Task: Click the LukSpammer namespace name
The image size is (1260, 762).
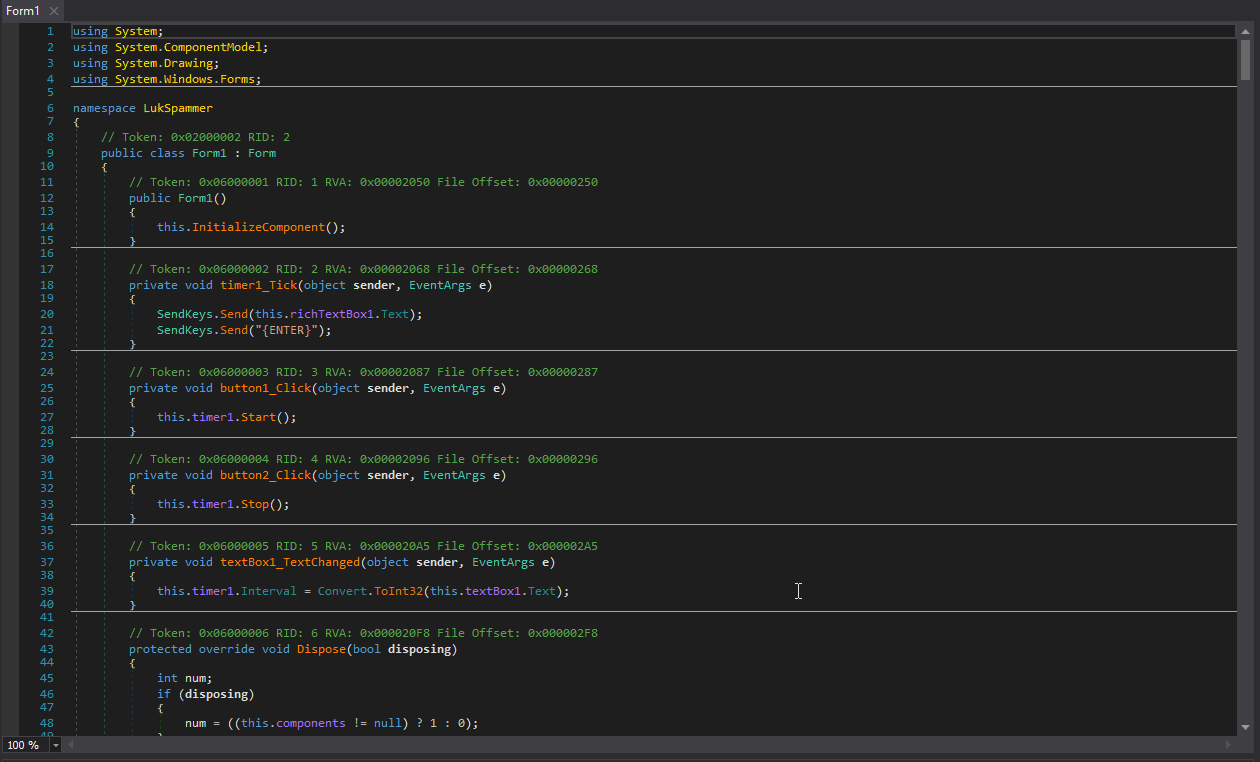Action: click(x=178, y=108)
